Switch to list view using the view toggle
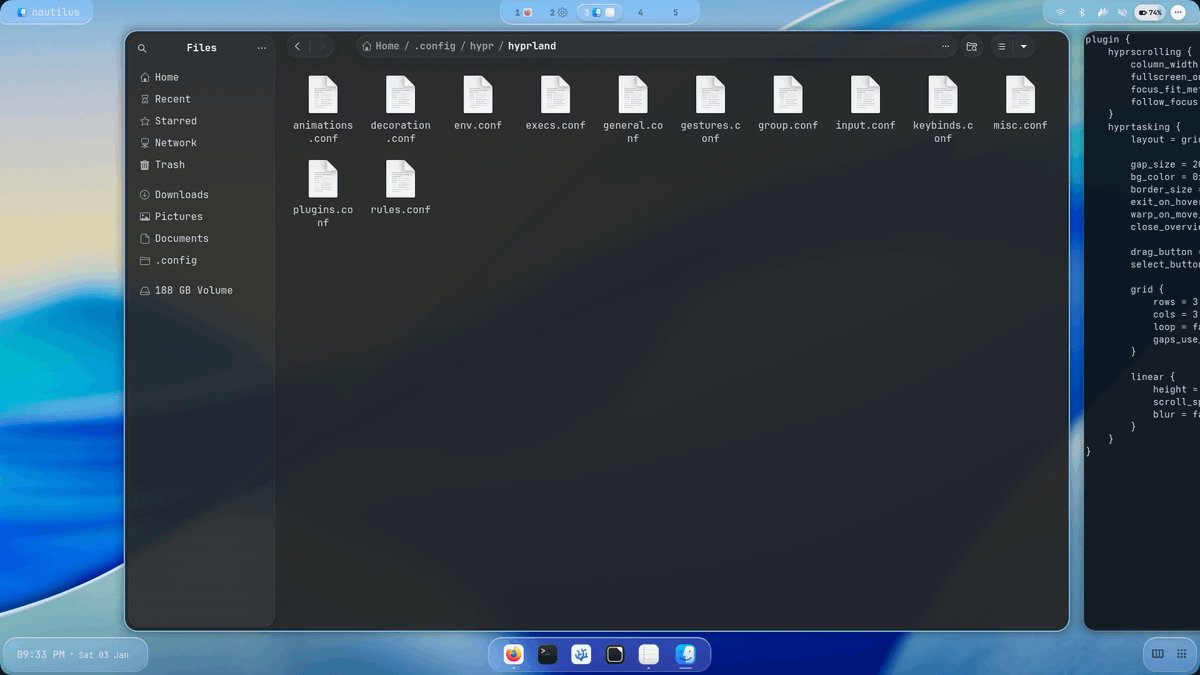 (x=1002, y=46)
